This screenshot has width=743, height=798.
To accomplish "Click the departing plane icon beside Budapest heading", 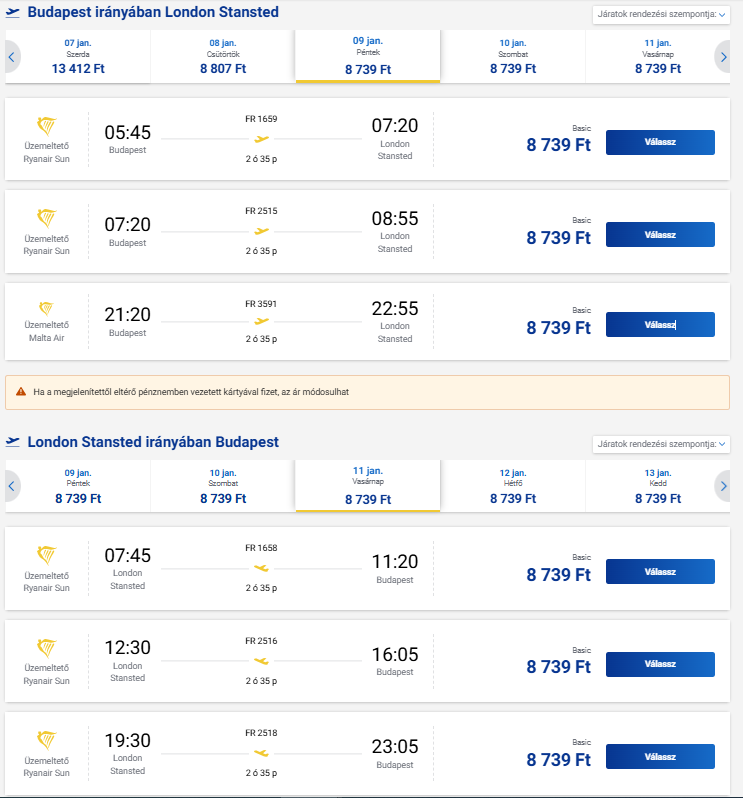I will tap(14, 13).
